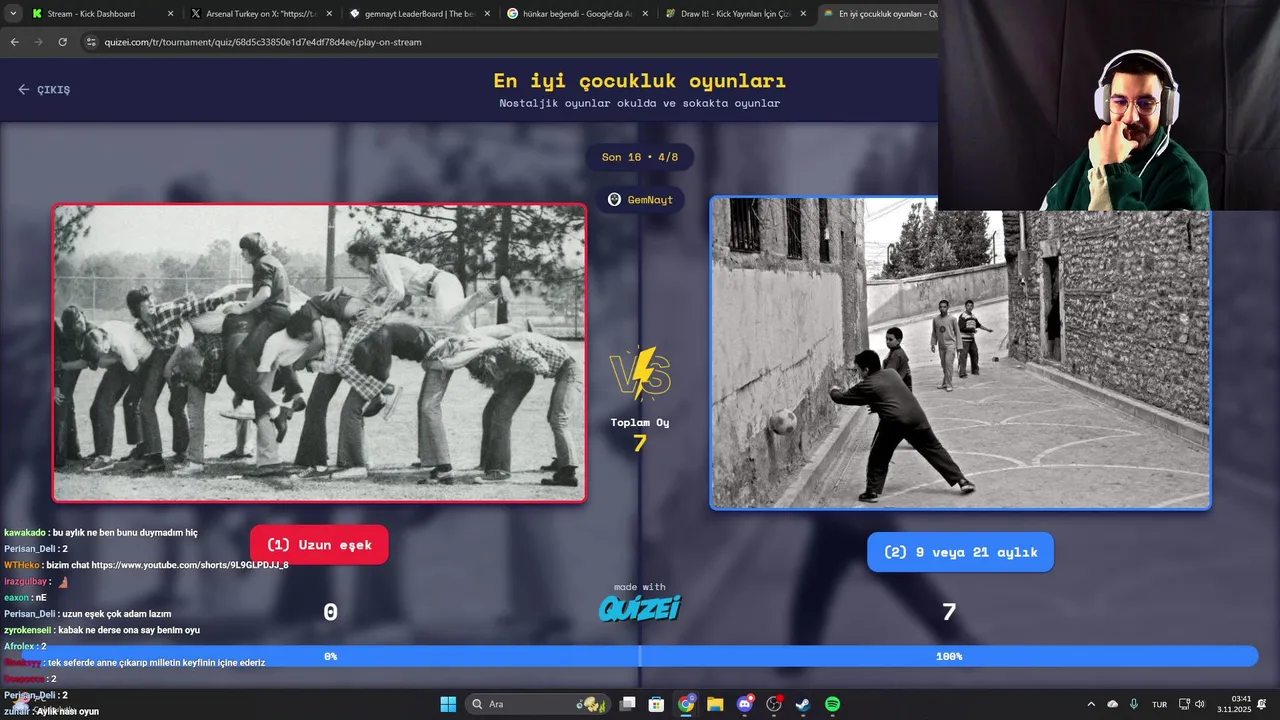
Task: Close the Stream - Kick Dashboard tab
Action: [170, 14]
